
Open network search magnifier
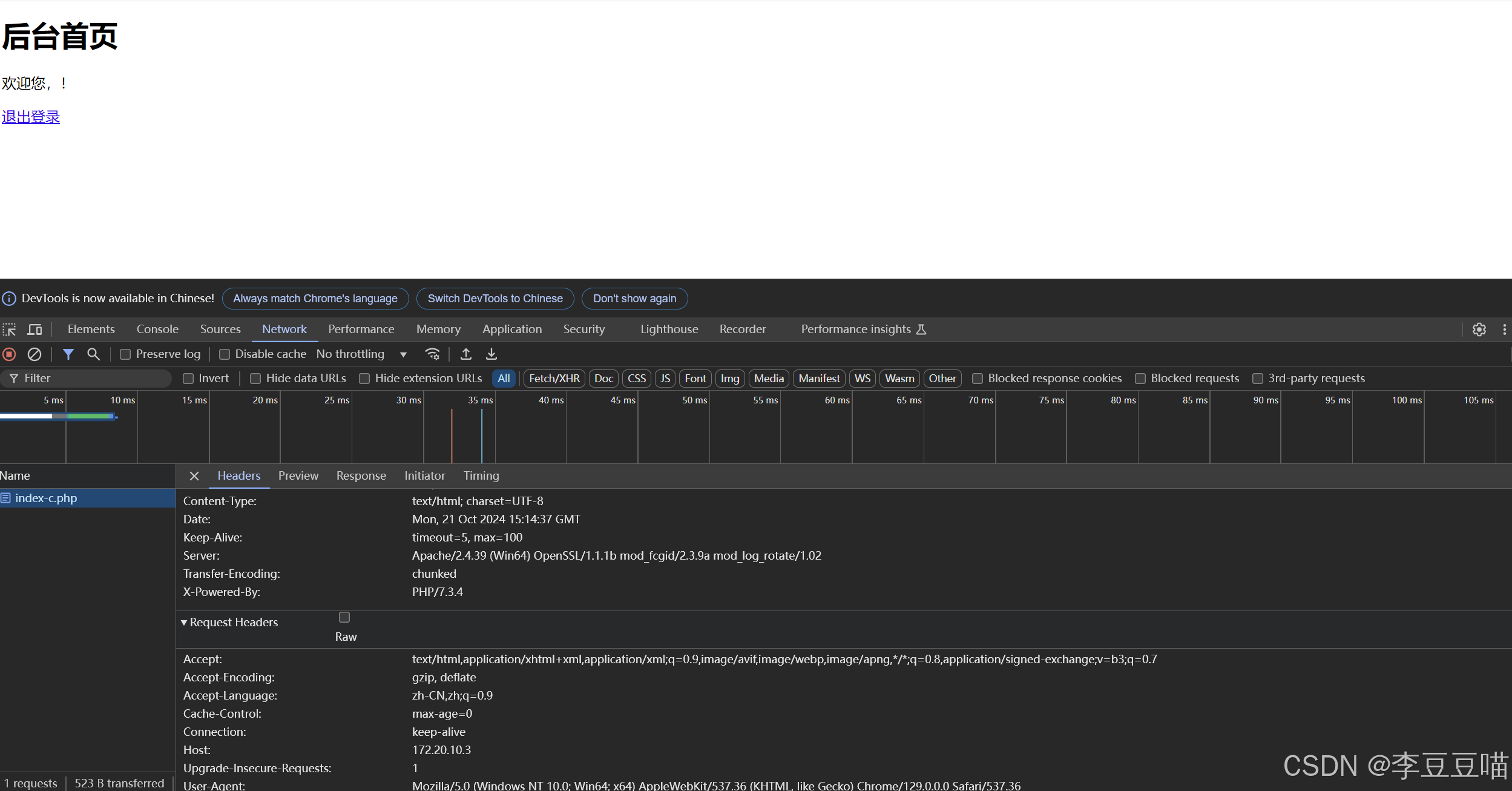pyautogui.click(x=93, y=354)
